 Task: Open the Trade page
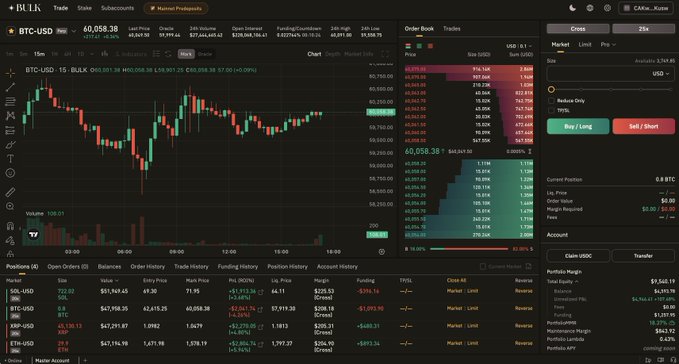60,8
